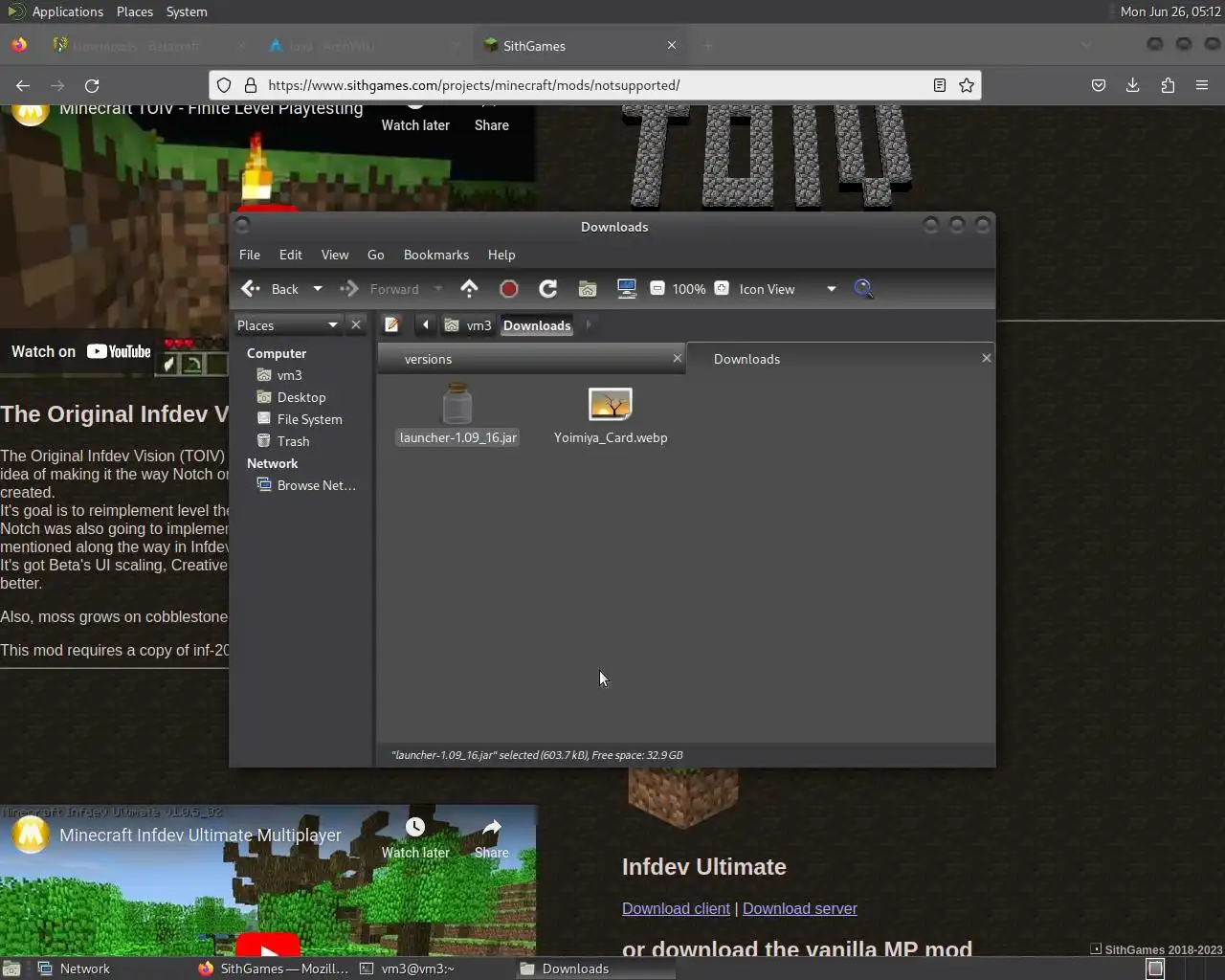Open the Help menu
1225x980 pixels.
click(501, 255)
